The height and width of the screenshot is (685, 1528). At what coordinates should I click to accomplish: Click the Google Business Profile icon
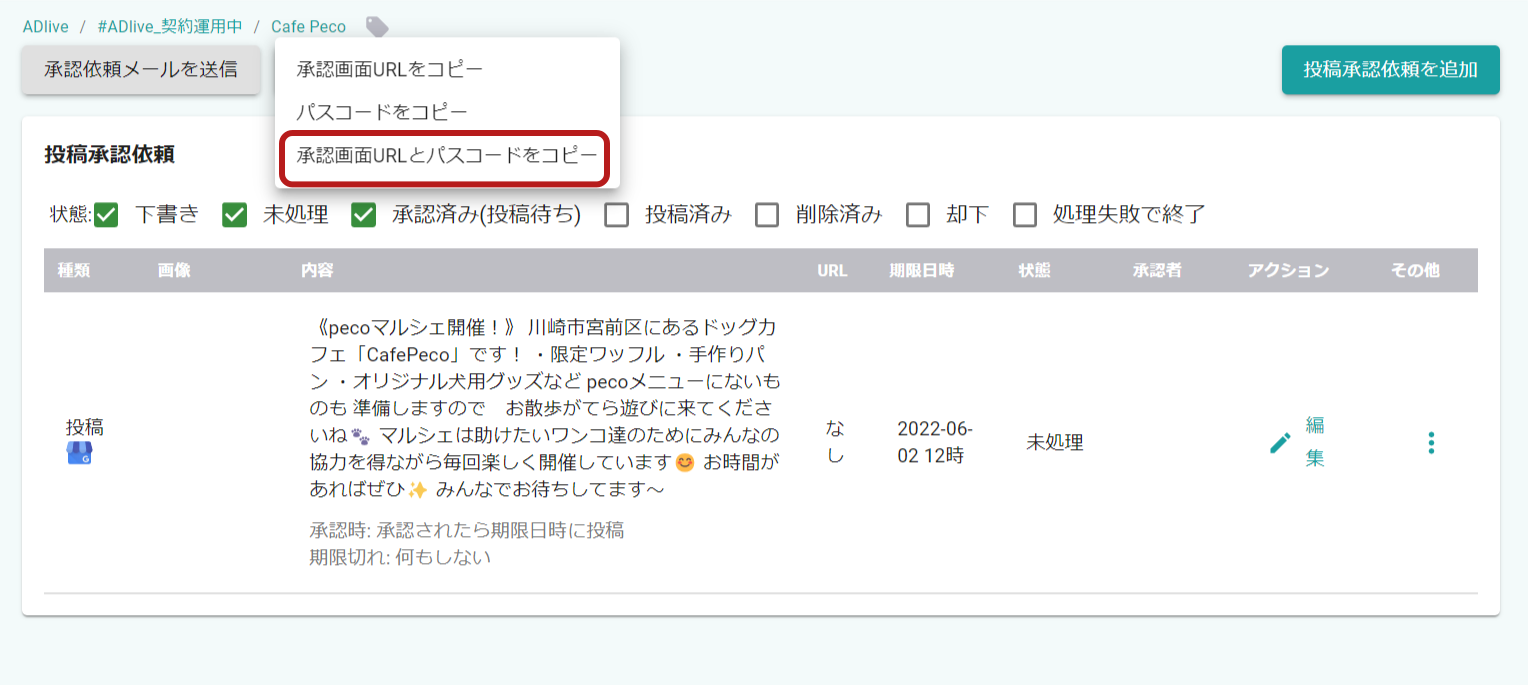(79, 454)
